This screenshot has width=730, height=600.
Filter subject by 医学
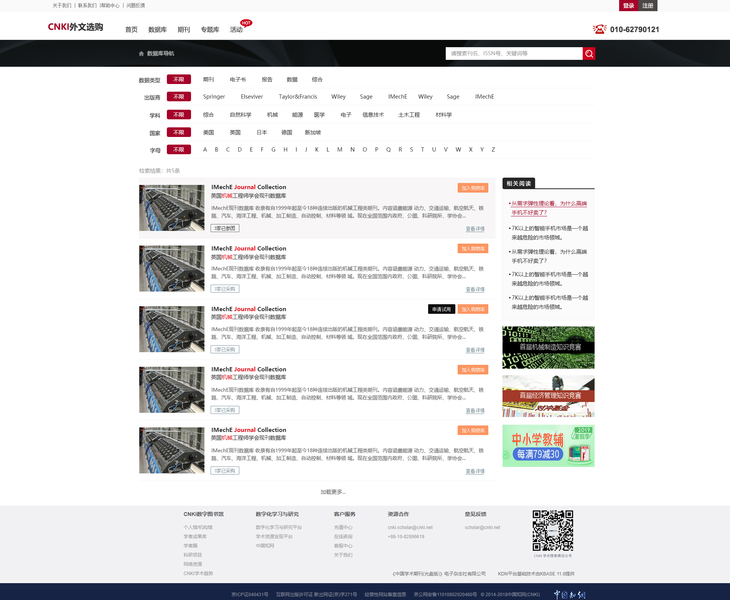(319, 115)
